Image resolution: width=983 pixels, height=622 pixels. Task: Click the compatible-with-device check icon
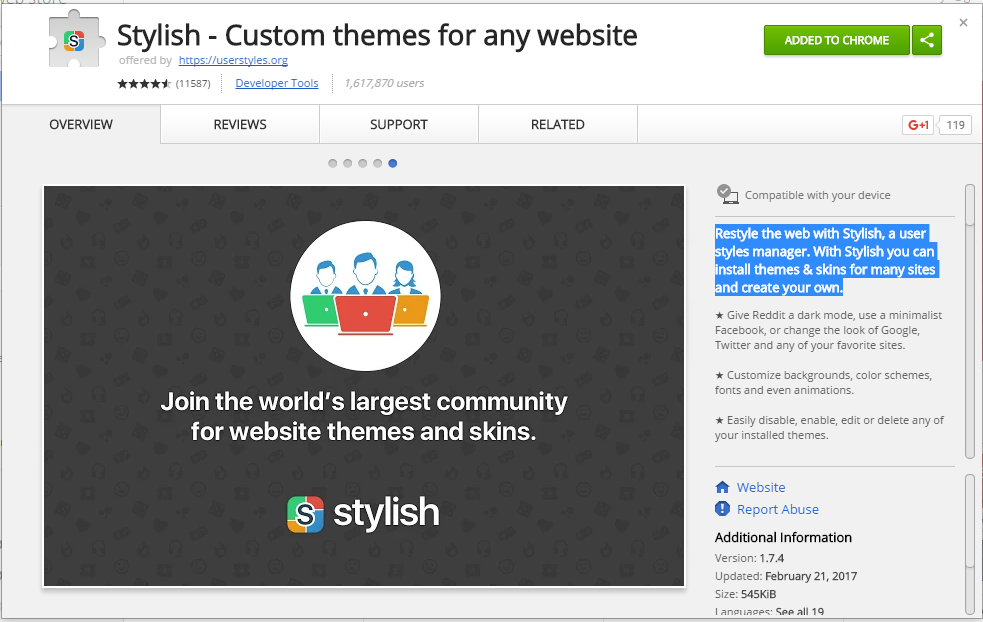point(727,194)
